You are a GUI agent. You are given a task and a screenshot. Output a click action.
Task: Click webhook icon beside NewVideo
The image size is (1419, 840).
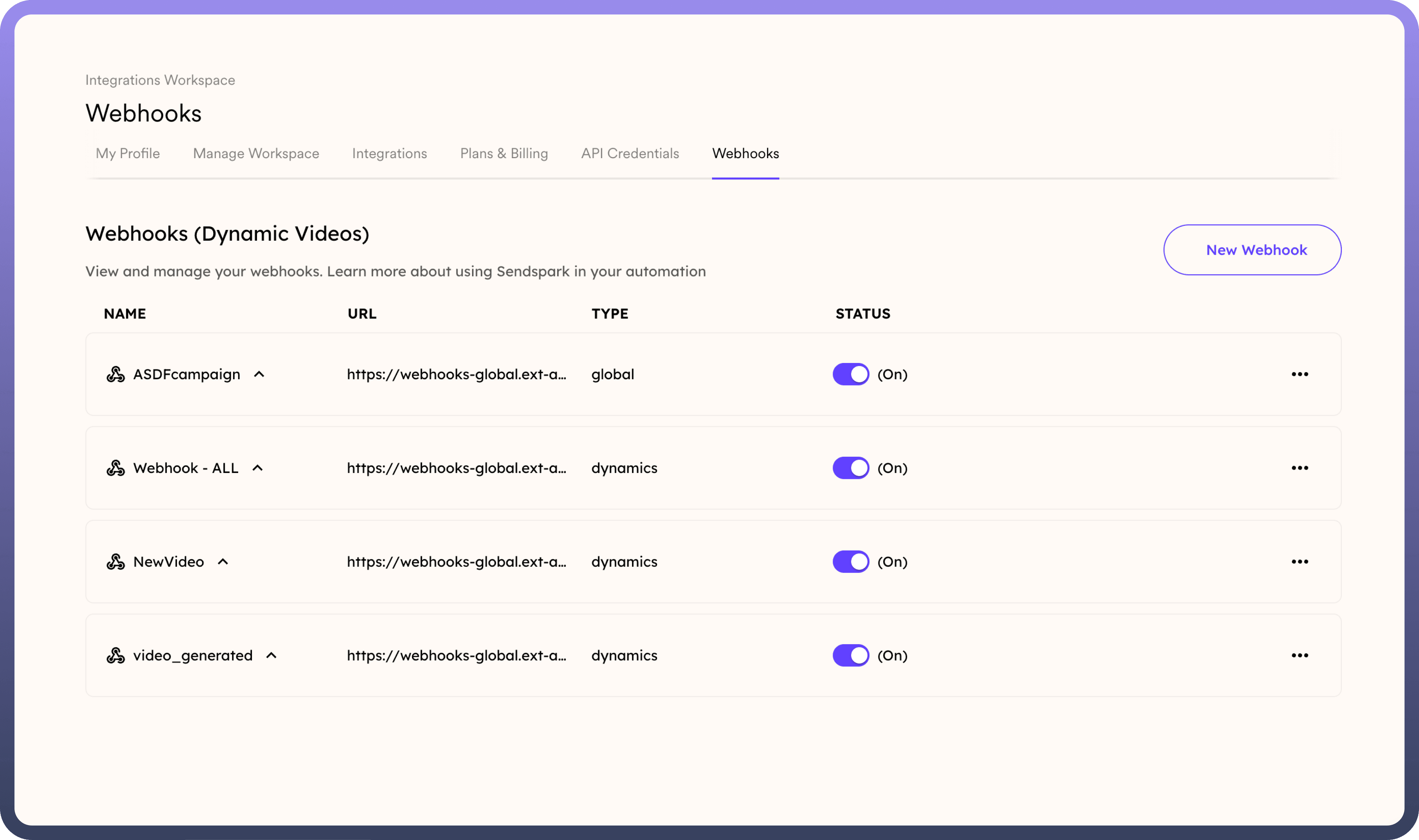click(115, 562)
